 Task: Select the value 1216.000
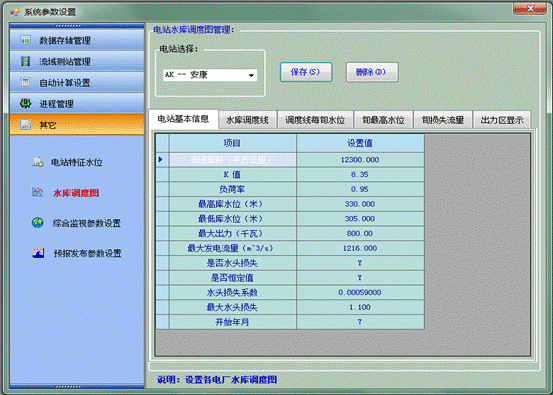pyautogui.click(x=360, y=248)
